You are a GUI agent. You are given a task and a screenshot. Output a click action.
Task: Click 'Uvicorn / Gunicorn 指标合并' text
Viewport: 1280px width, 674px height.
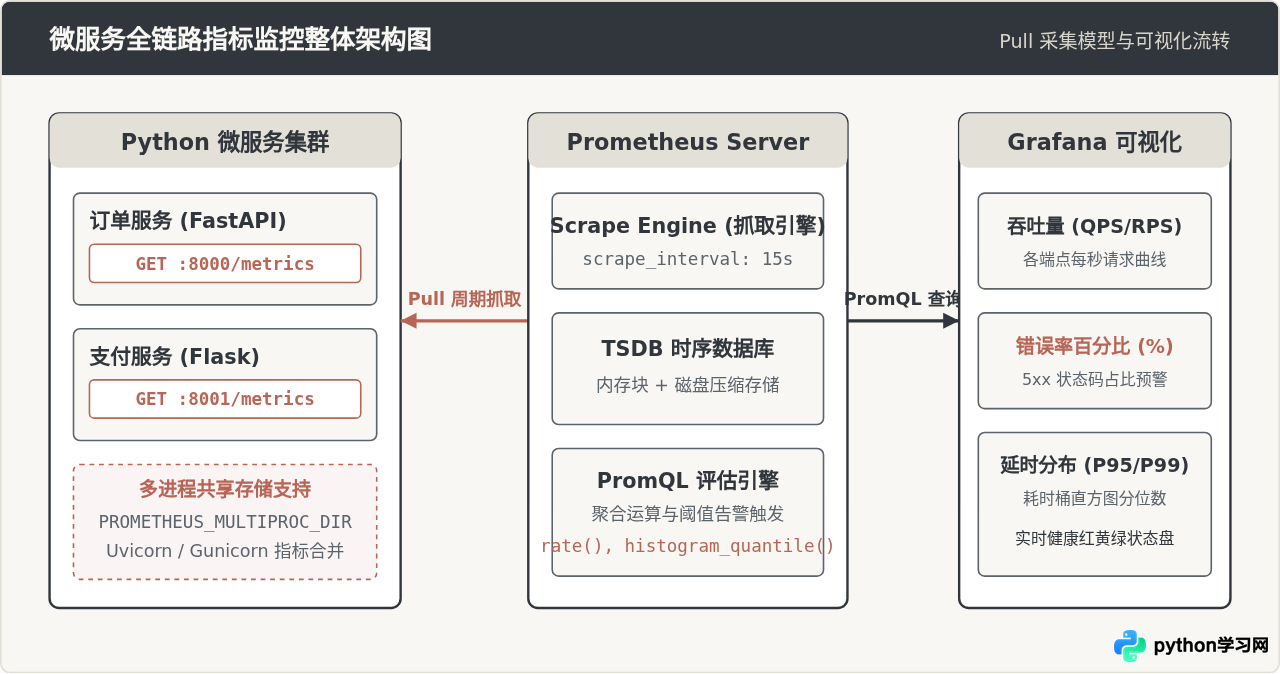click(x=225, y=551)
